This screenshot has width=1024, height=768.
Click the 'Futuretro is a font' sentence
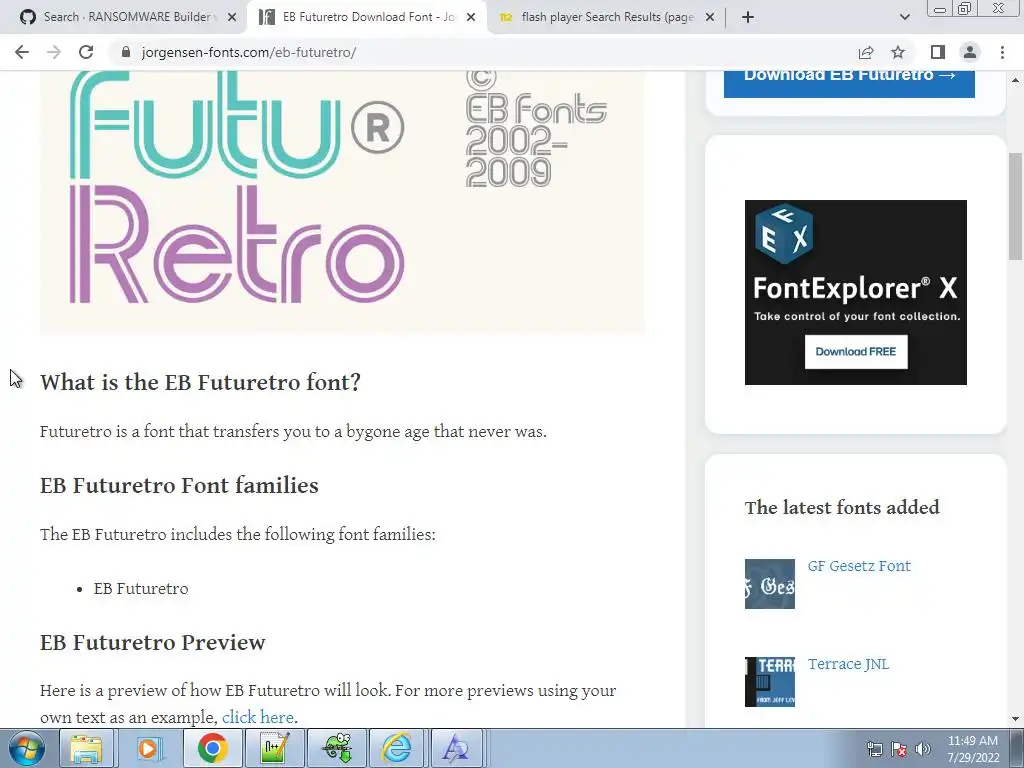pyautogui.click(x=293, y=432)
